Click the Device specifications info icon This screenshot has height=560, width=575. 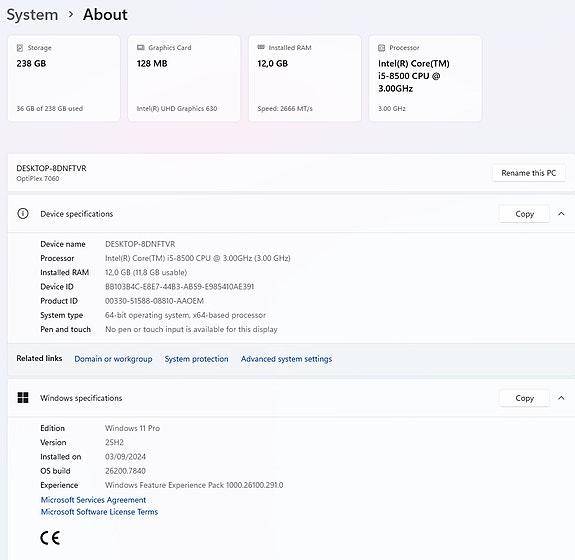[x=23, y=213]
